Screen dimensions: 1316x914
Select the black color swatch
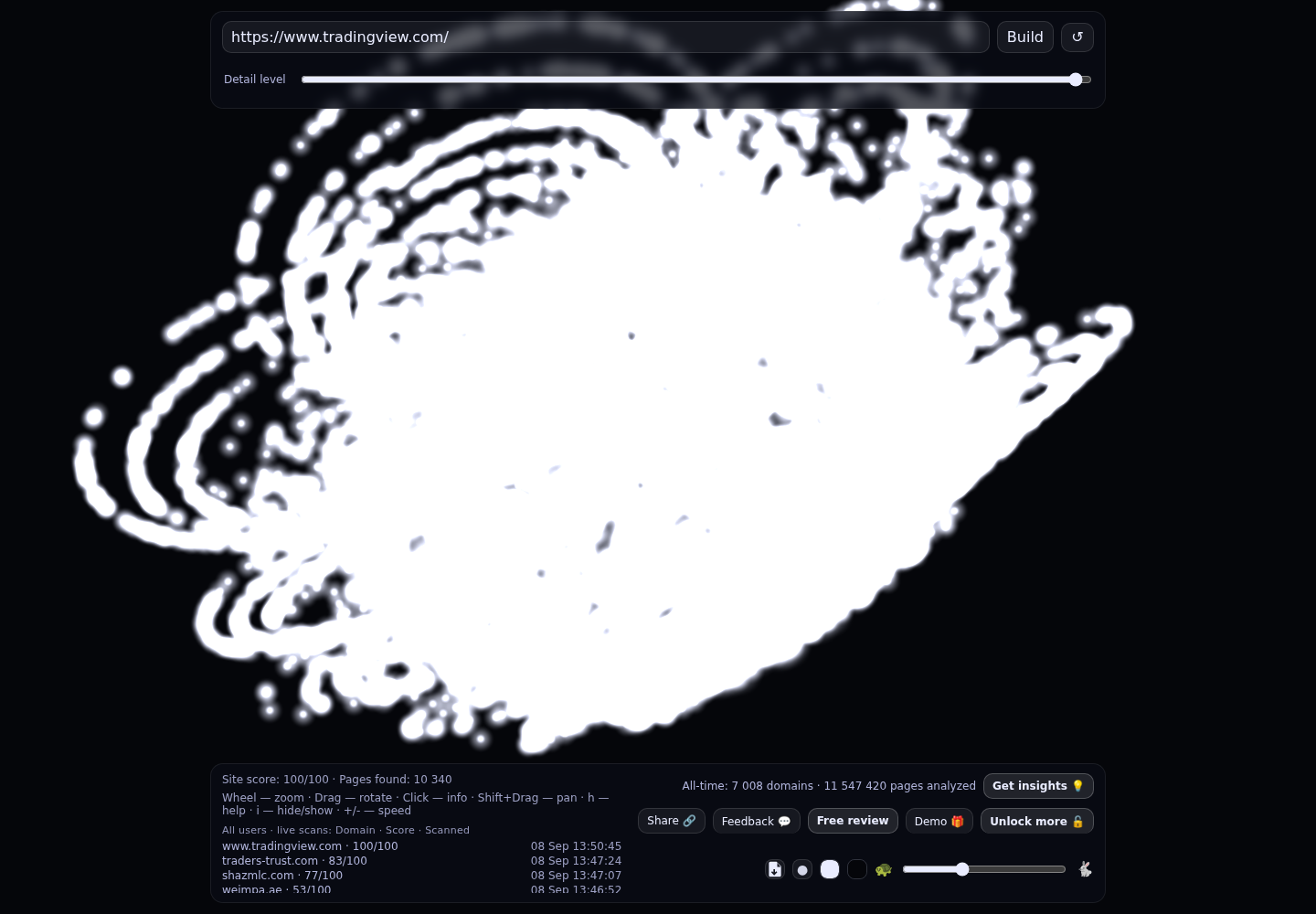click(857, 869)
